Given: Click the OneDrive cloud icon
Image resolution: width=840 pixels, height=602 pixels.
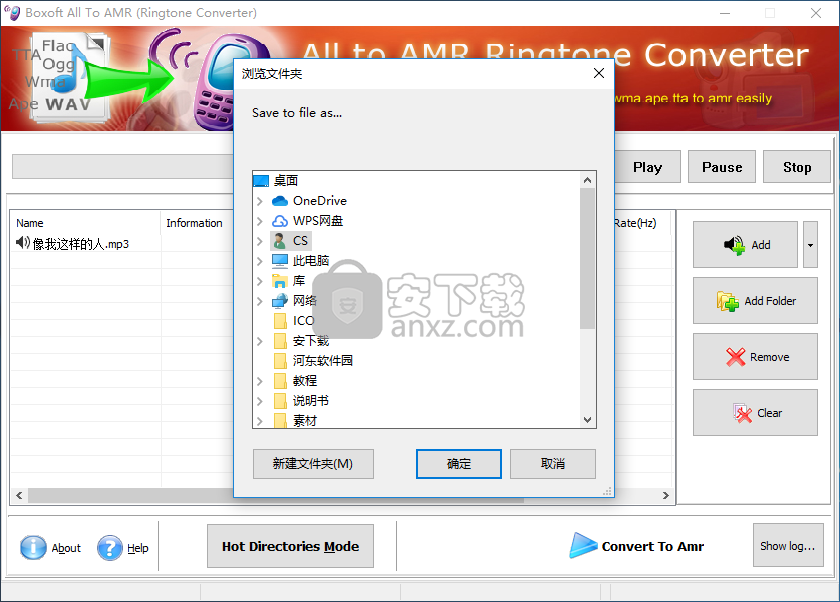Looking at the screenshot, I should click(x=280, y=201).
